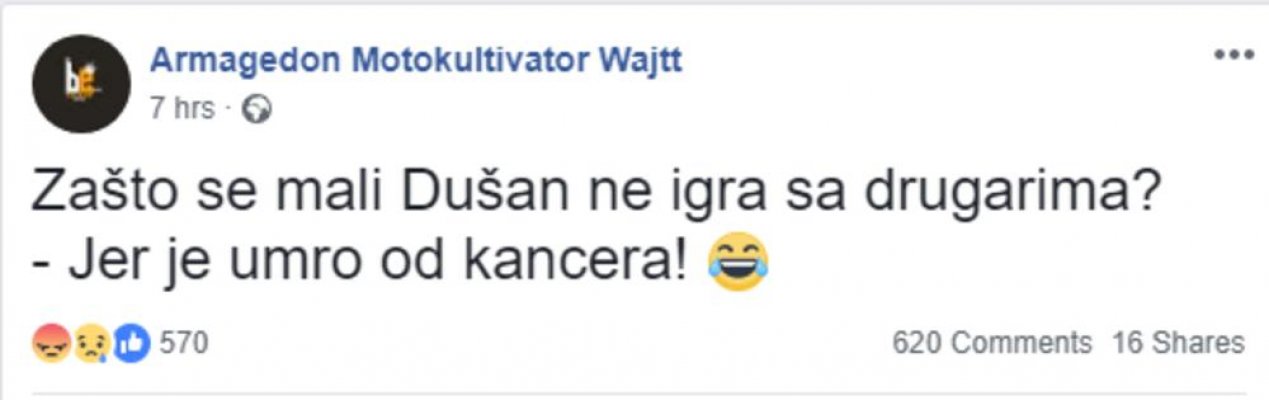
Task: Click the globe public privacy icon
Action: (x=257, y=109)
